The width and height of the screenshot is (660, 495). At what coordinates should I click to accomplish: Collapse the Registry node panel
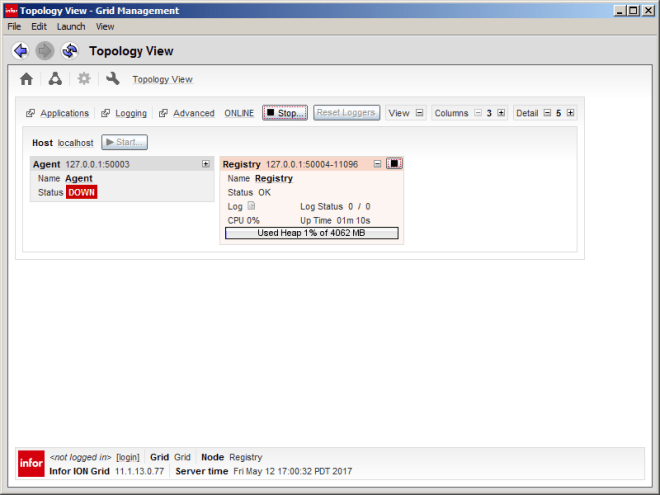point(377,164)
